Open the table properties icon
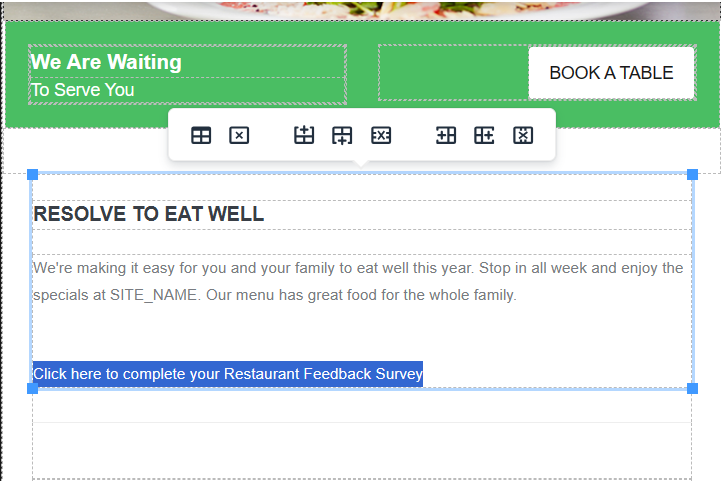The height and width of the screenshot is (481, 721). pyautogui.click(x=201, y=136)
